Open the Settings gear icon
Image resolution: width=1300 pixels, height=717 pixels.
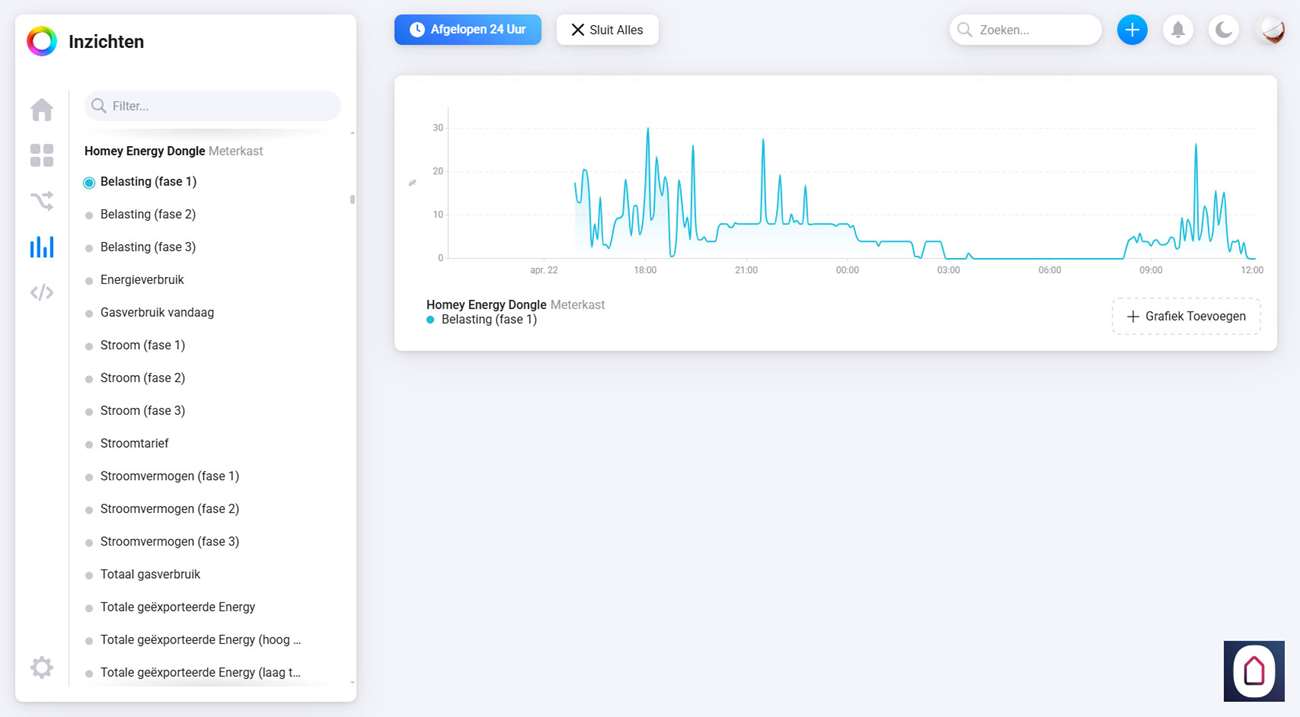(42, 667)
